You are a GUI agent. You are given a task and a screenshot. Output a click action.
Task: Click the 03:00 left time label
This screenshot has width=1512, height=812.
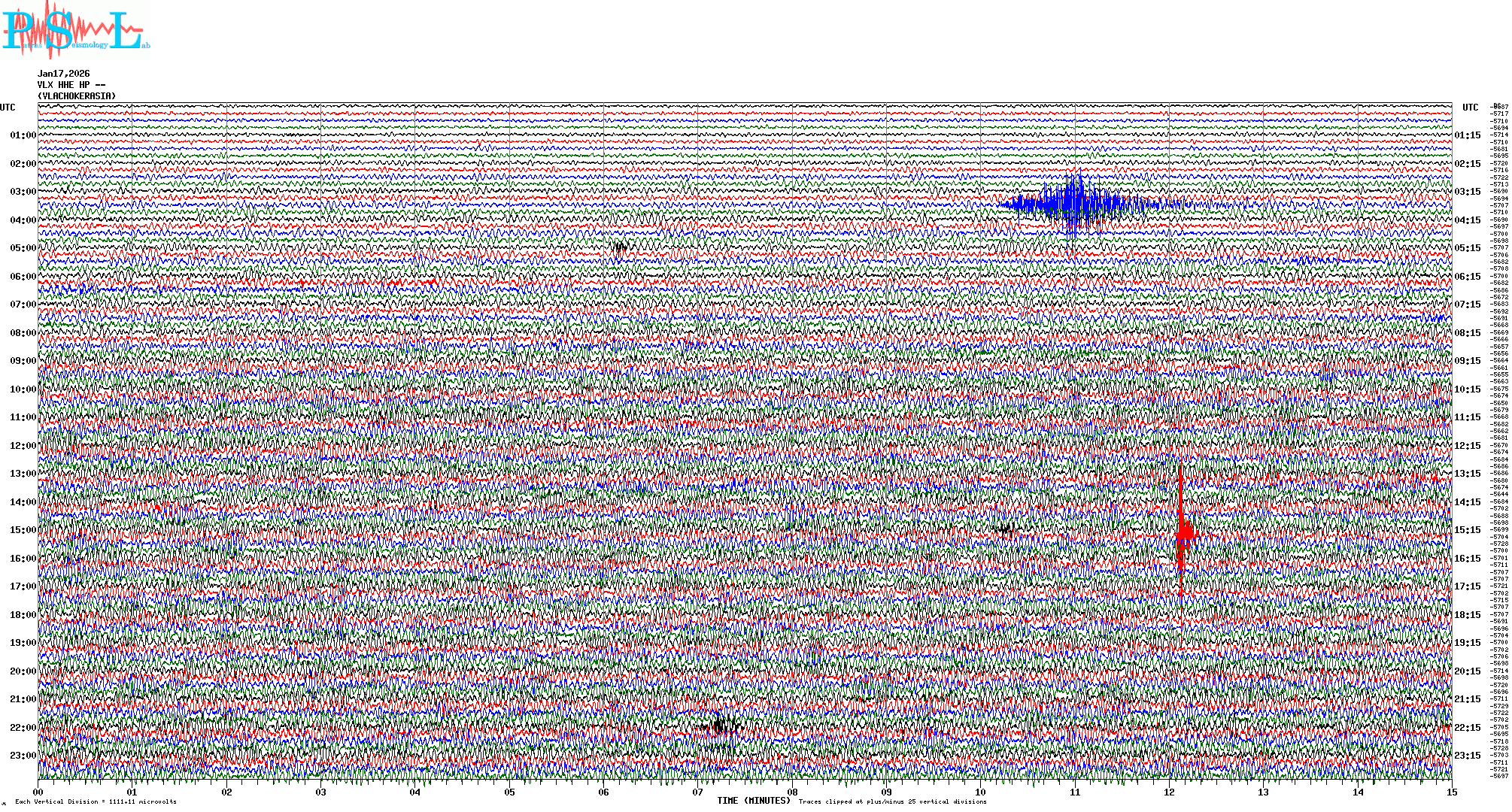pos(23,192)
